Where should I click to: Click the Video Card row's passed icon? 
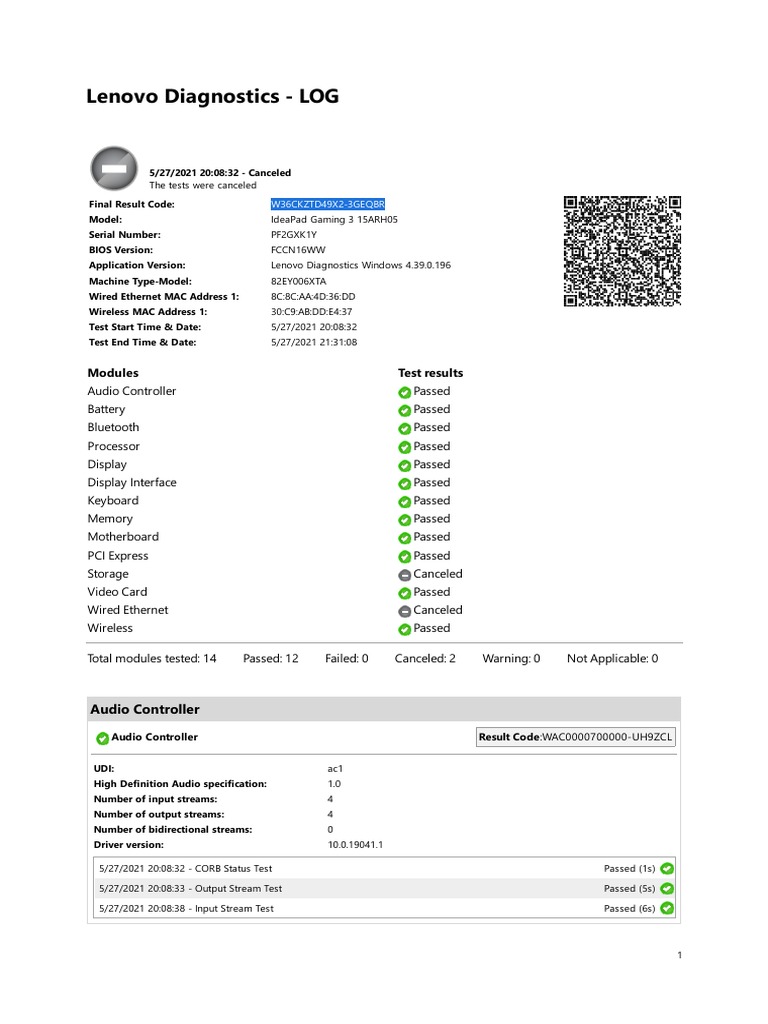[404, 593]
